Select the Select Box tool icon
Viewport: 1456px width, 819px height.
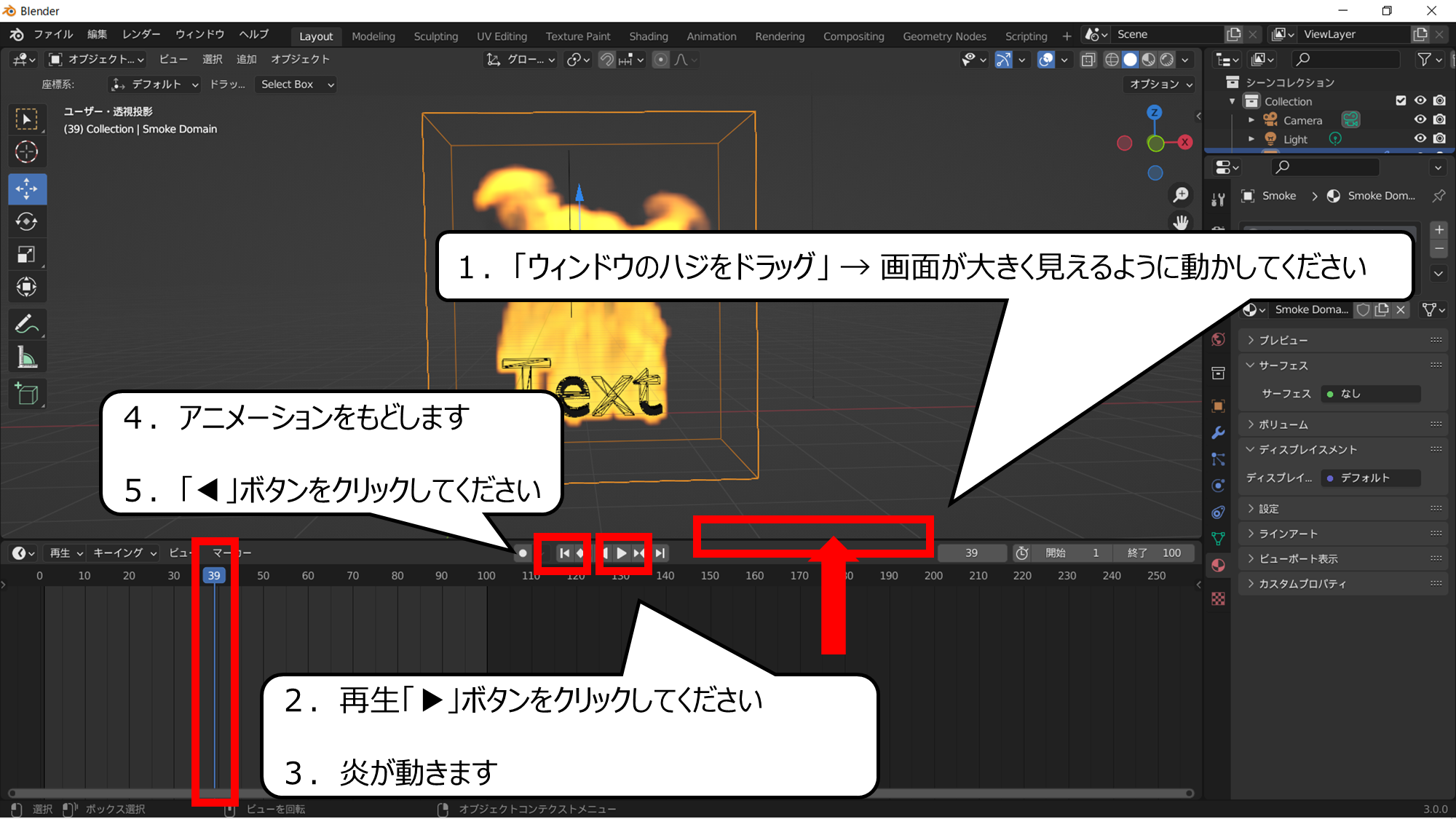[x=27, y=119]
